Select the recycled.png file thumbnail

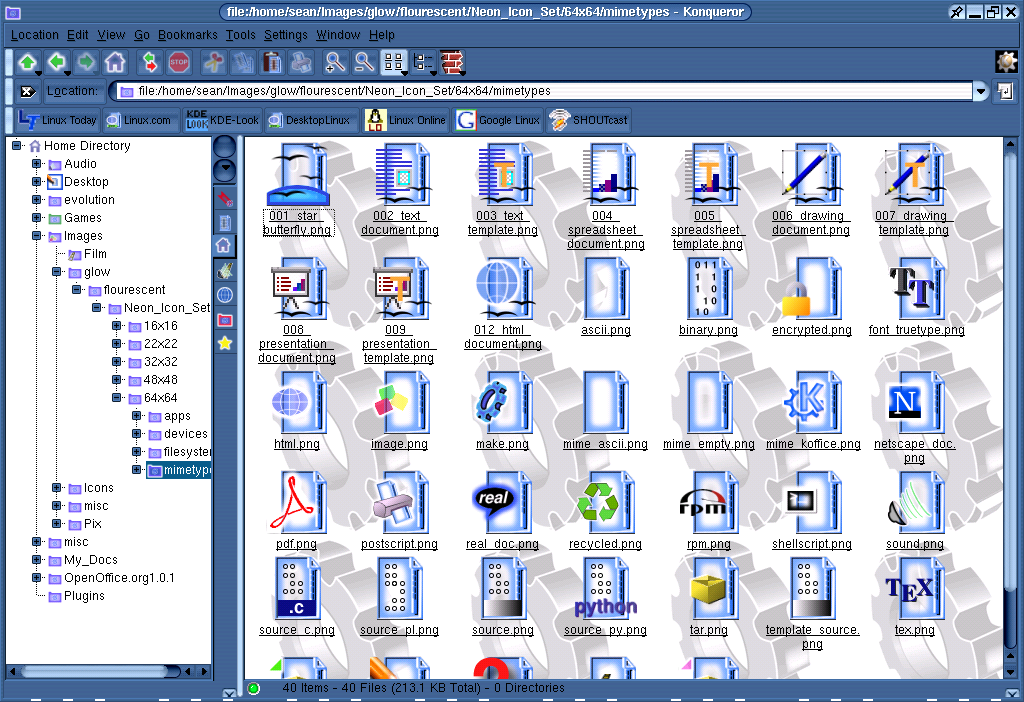pos(605,502)
